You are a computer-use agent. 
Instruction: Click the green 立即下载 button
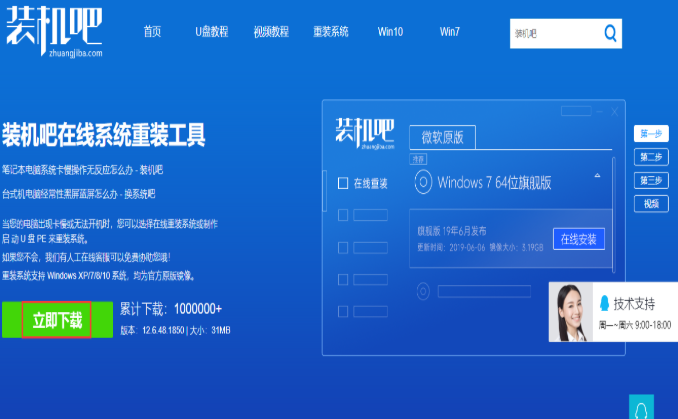pyautogui.click(x=57, y=320)
